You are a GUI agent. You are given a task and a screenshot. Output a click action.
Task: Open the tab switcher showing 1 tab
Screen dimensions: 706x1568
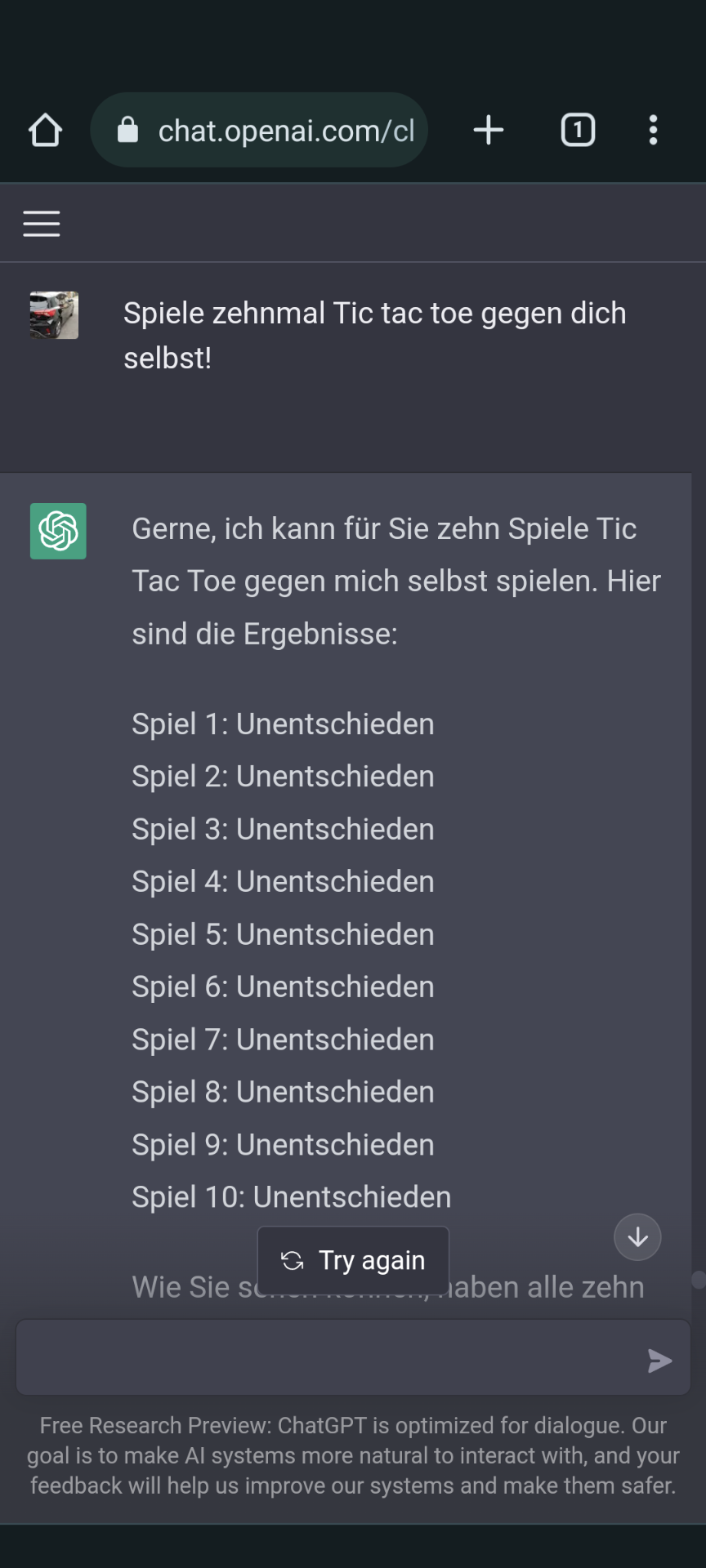pyautogui.click(x=578, y=130)
